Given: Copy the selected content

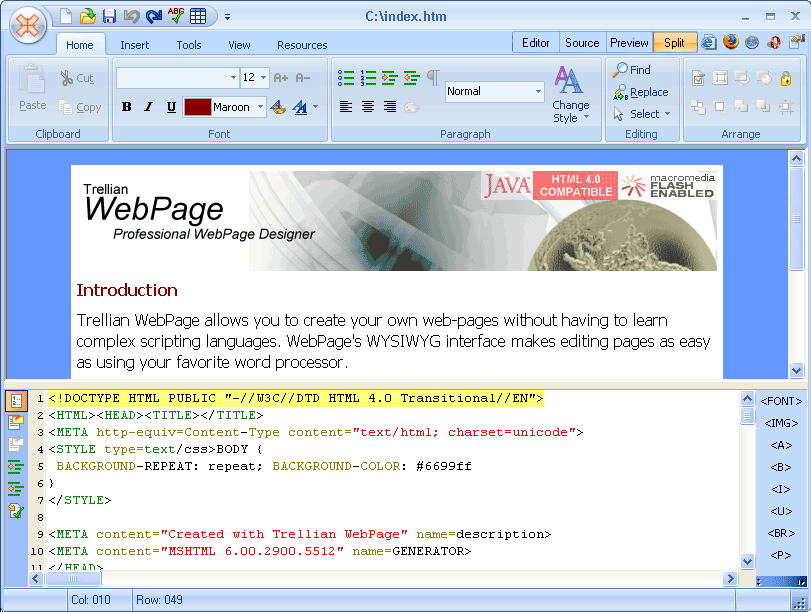Looking at the screenshot, I should [80, 107].
